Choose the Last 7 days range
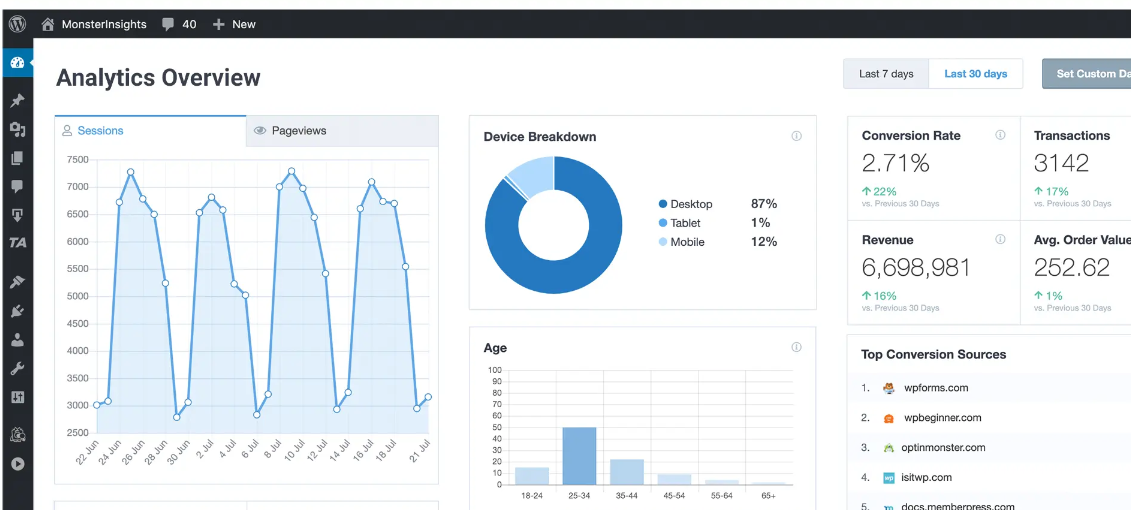The width and height of the screenshot is (1131, 510). tap(886, 74)
